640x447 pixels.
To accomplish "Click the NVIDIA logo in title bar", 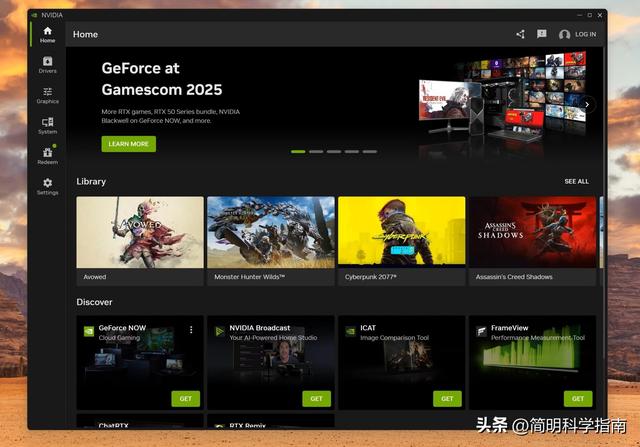I will pyautogui.click(x=34, y=15).
